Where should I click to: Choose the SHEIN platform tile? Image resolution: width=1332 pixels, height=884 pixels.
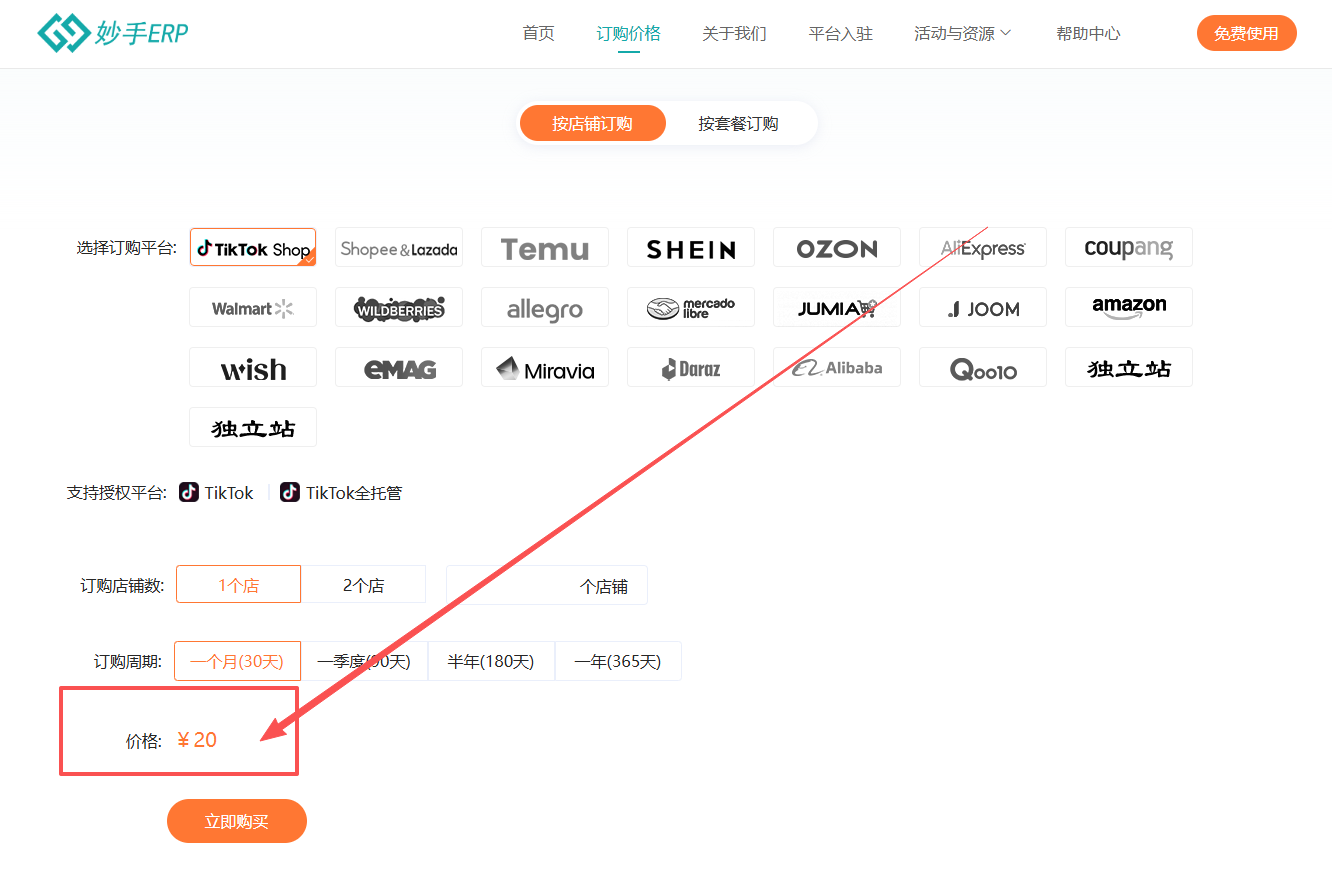click(690, 248)
